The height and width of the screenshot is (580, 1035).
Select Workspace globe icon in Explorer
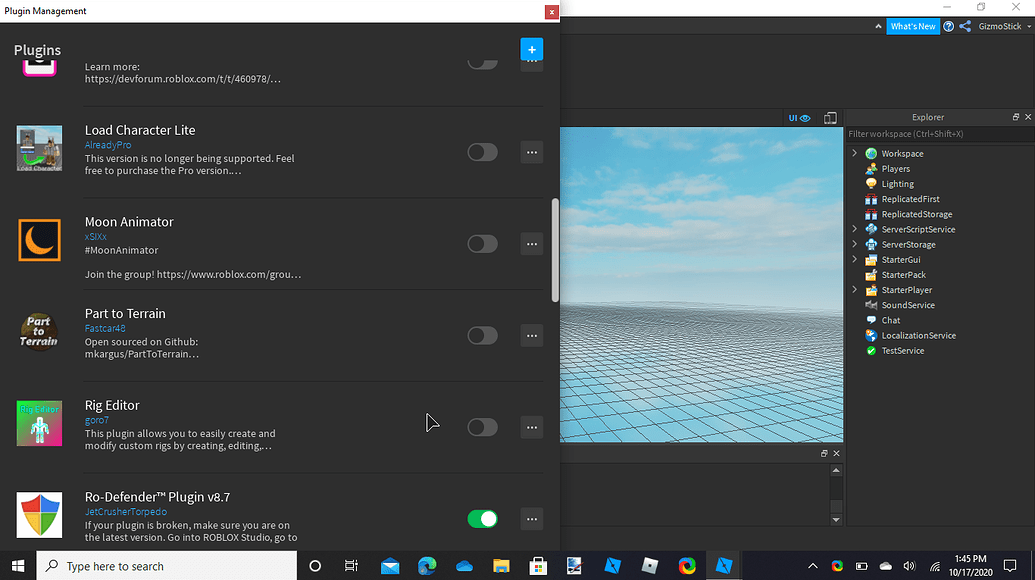871,154
